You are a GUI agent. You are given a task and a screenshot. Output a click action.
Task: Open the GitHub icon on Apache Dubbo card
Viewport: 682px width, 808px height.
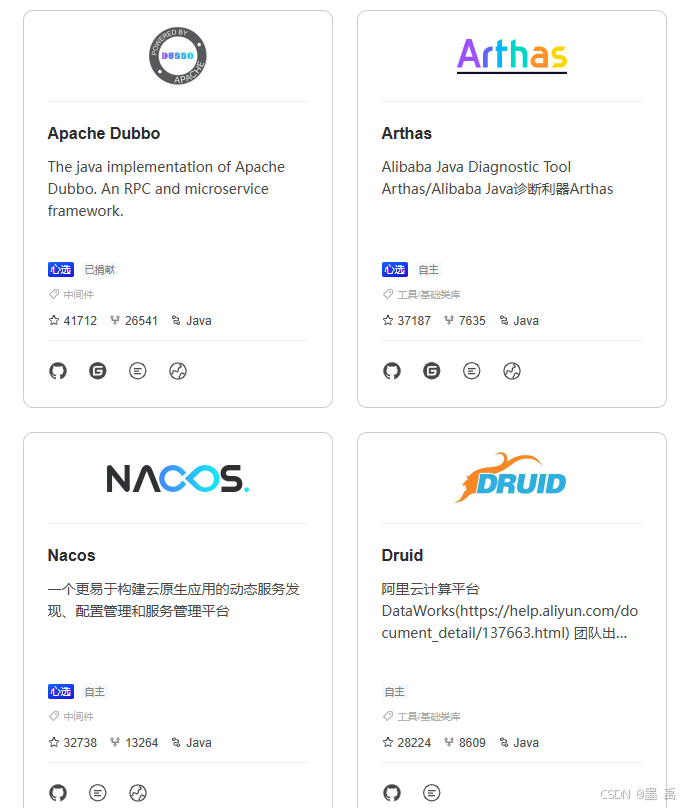pos(58,371)
